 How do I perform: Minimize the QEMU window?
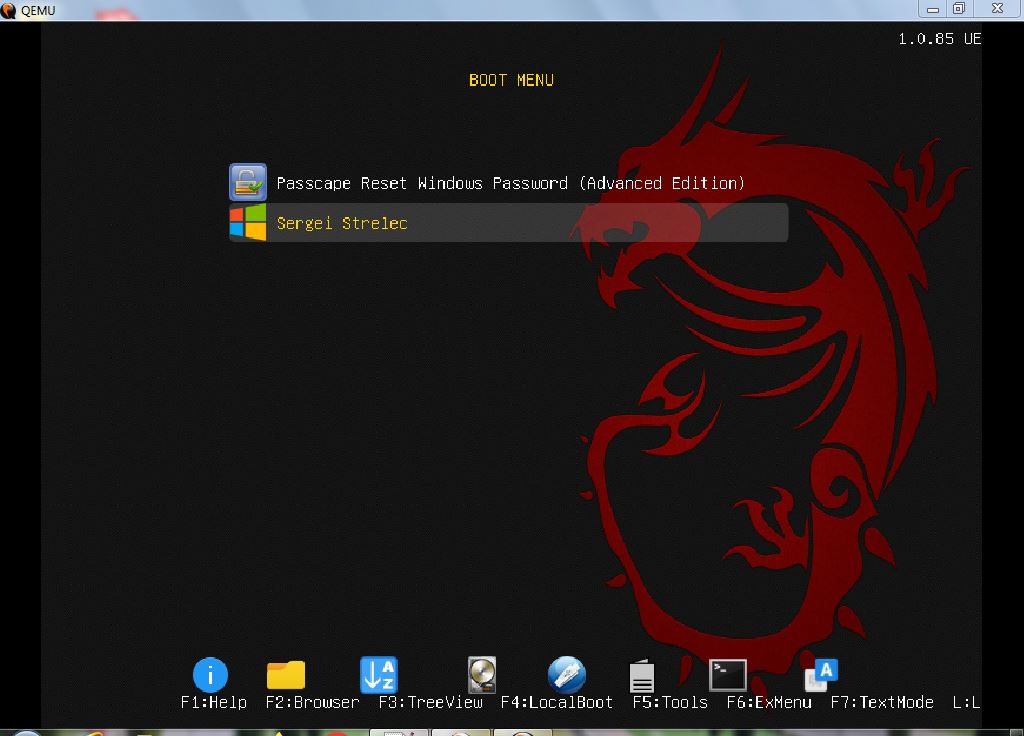coord(933,8)
